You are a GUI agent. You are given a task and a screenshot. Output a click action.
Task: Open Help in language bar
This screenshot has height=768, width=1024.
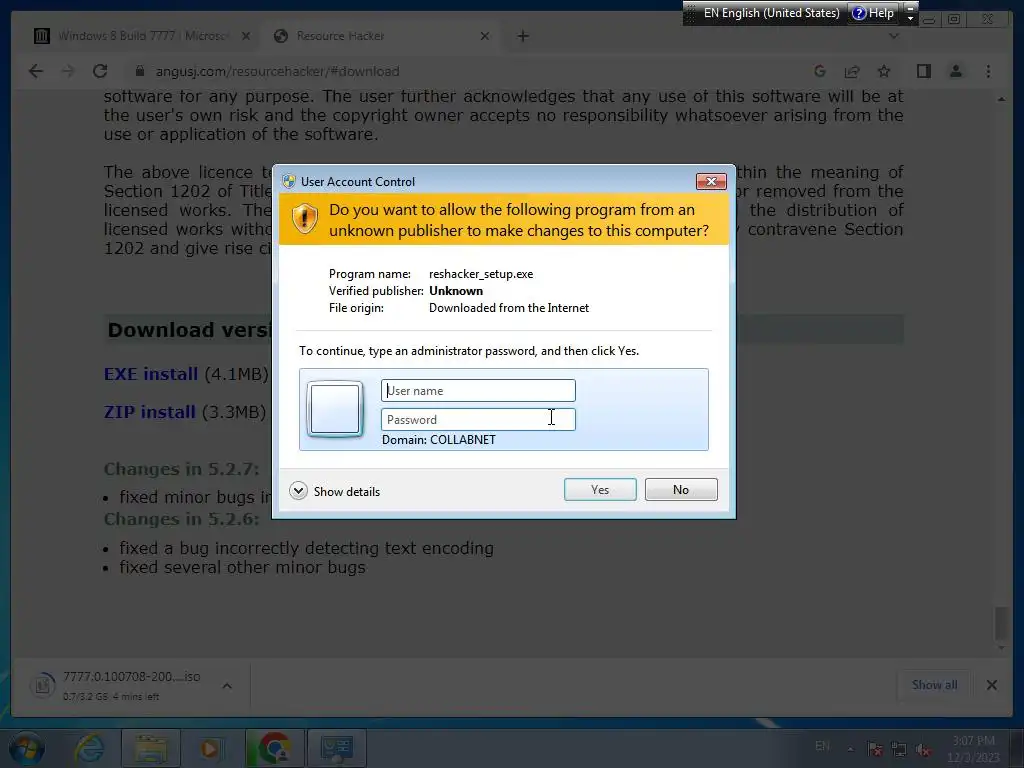point(873,12)
